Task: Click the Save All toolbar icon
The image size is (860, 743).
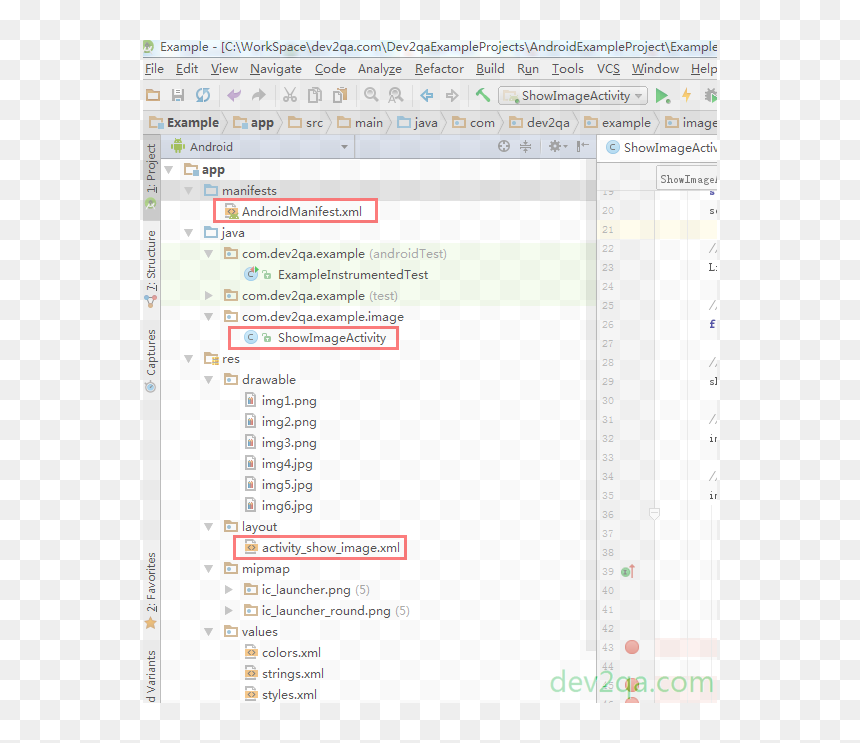Action: pyautogui.click(x=178, y=95)
